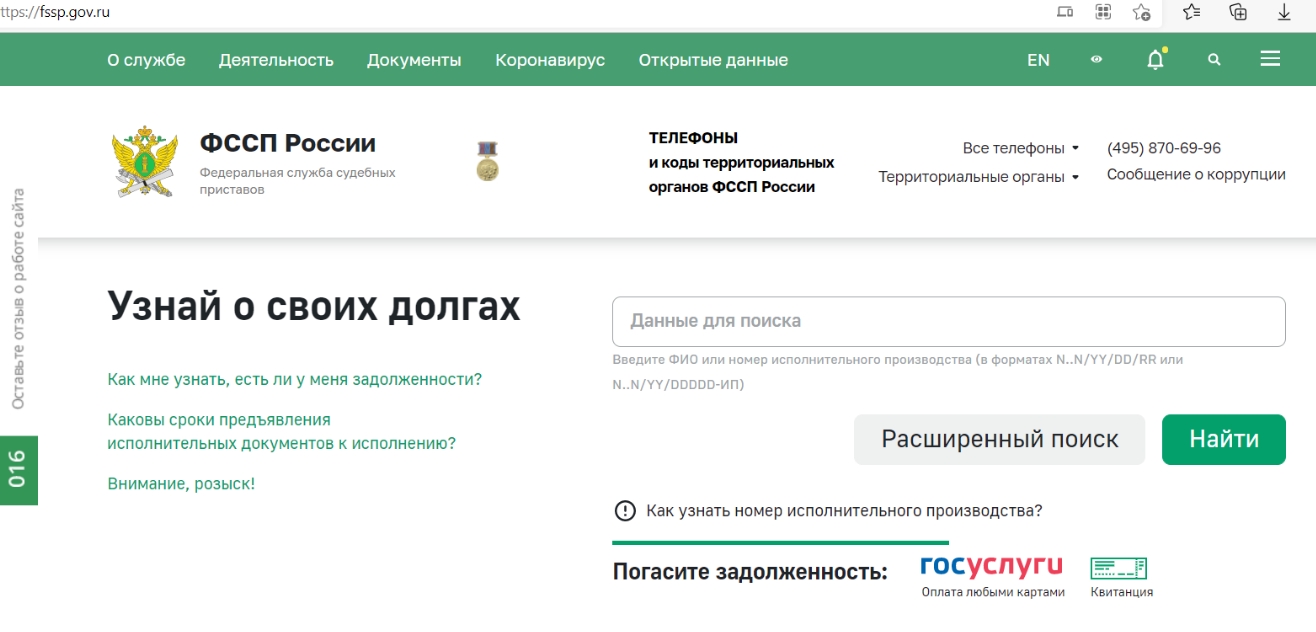Click the FSSP double-headed eagle emblem
Image resolution: width=1316 pixels, height=632 pixels.
[145, 161]
